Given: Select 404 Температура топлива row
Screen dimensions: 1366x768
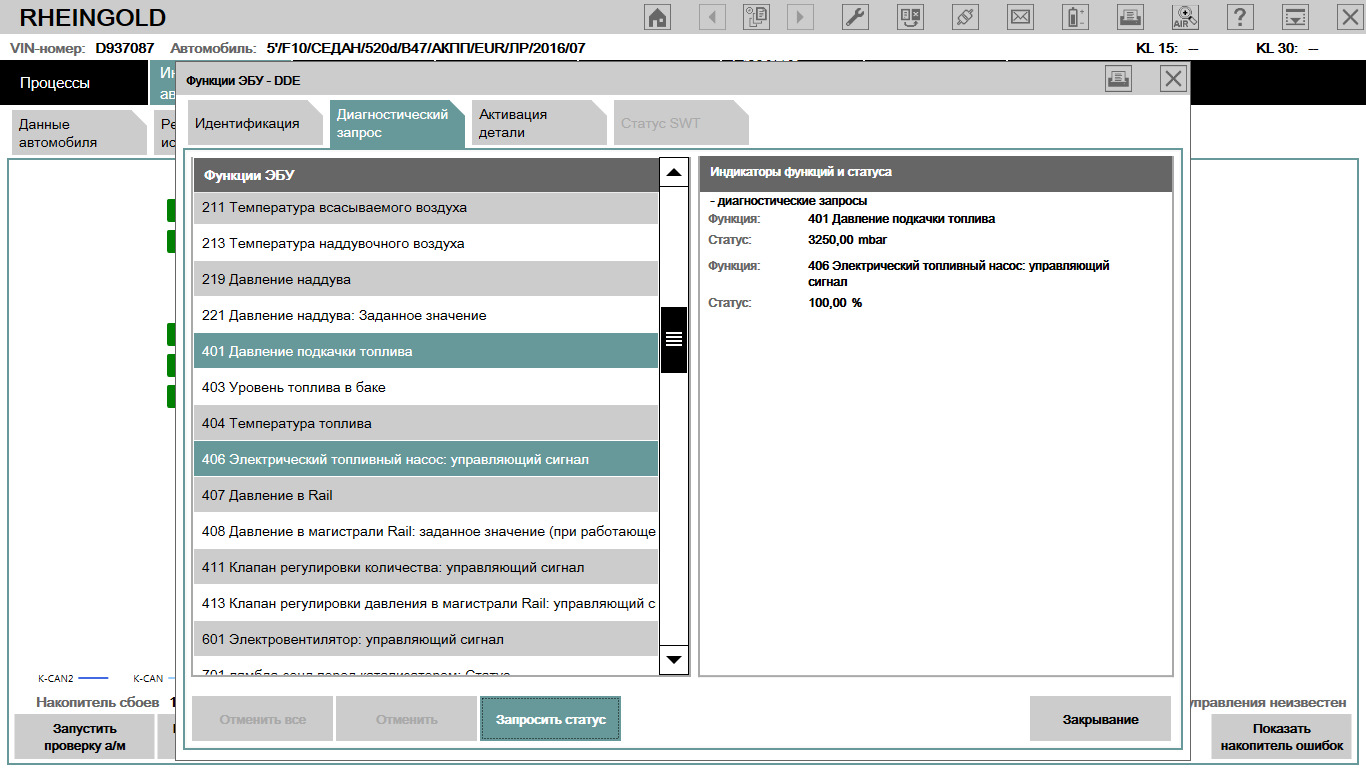Looking at the screenshot, I should (x=426, y=424).
